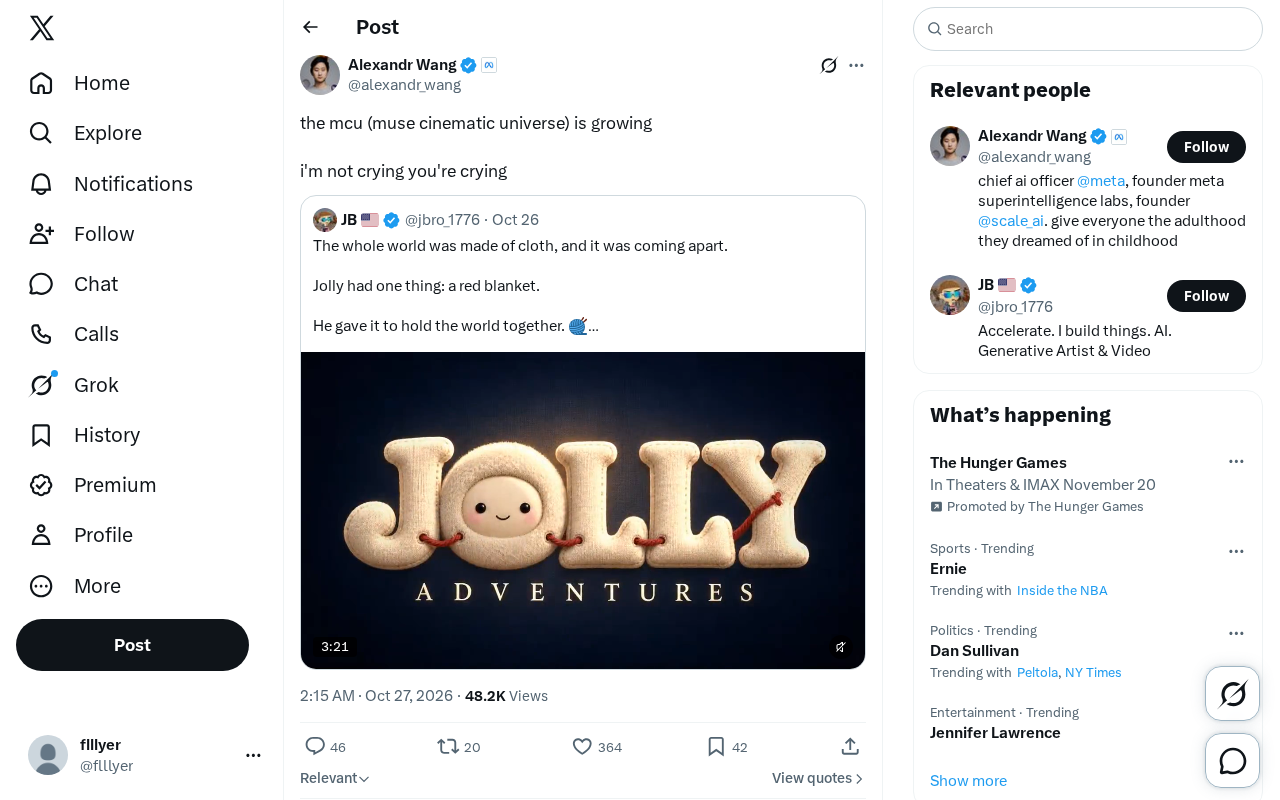Click Show more under What's happening

tap(968, 781)
